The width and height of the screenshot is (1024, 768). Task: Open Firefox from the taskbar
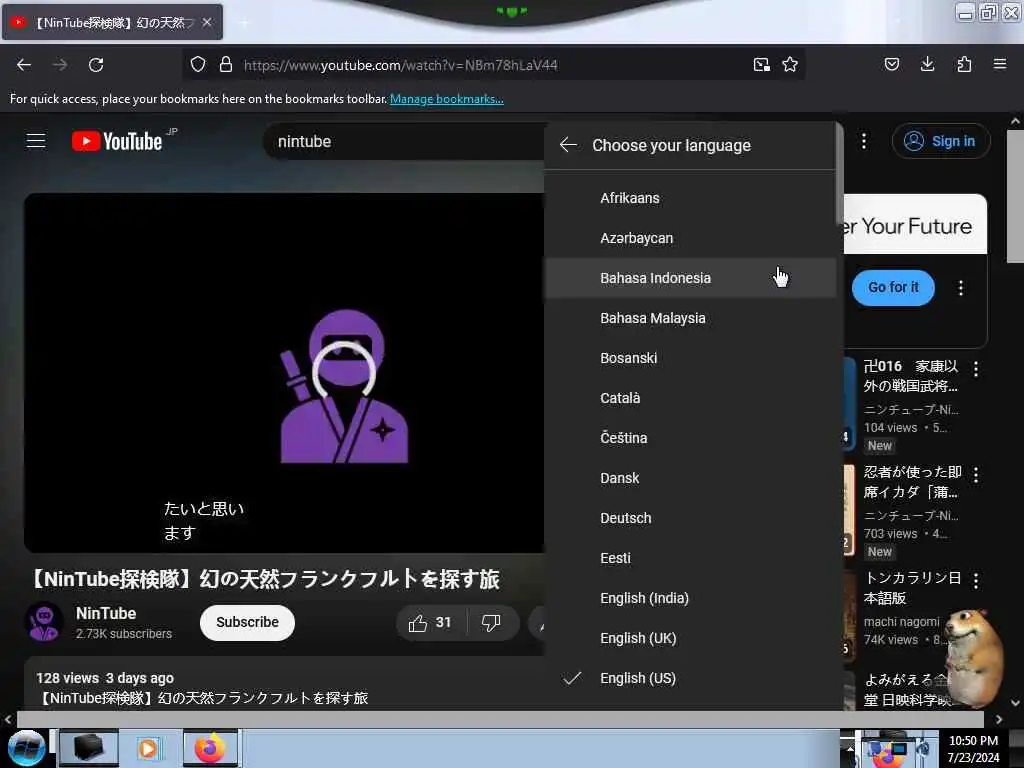(210, 748)
